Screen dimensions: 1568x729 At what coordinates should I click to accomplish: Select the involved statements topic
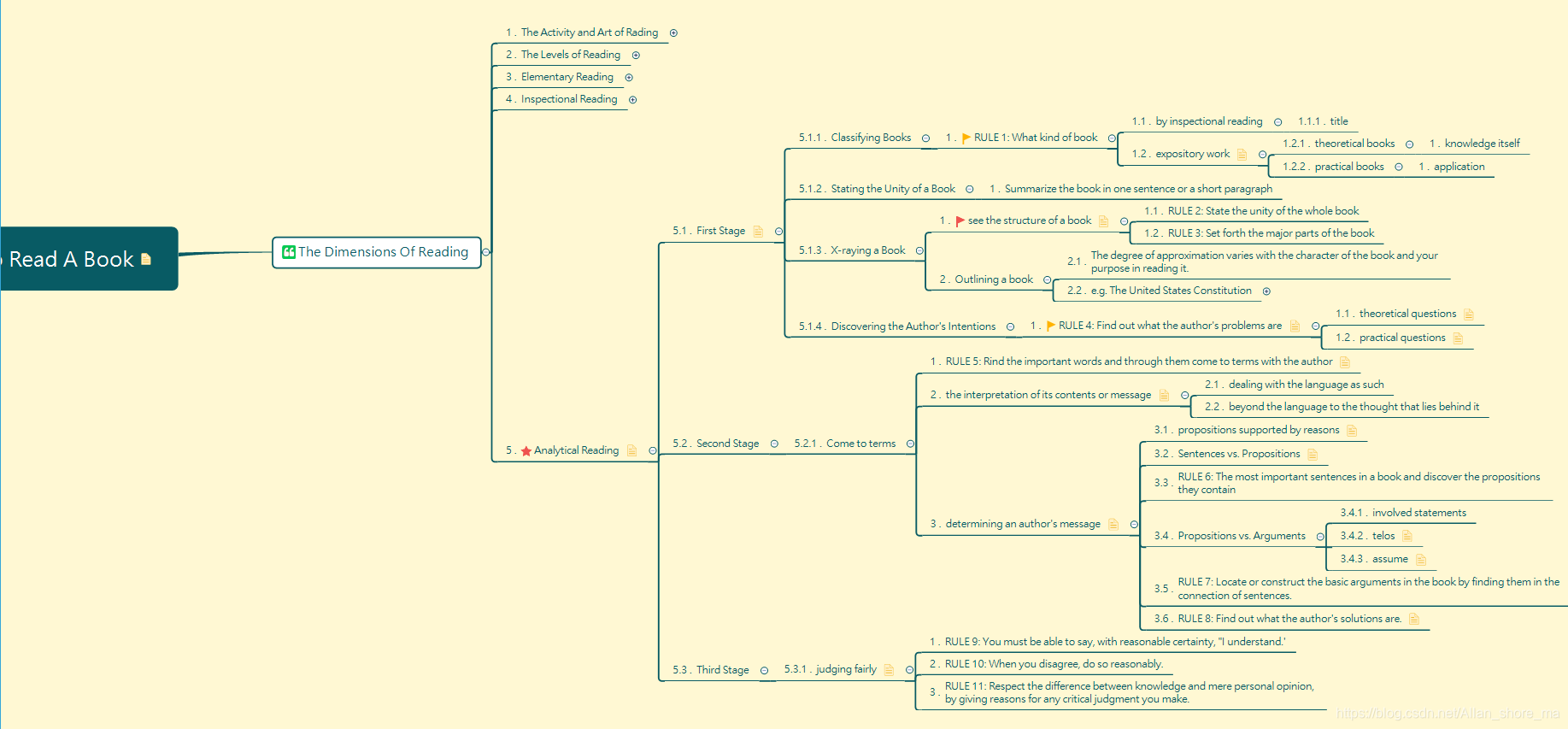tap(1403, 513)
